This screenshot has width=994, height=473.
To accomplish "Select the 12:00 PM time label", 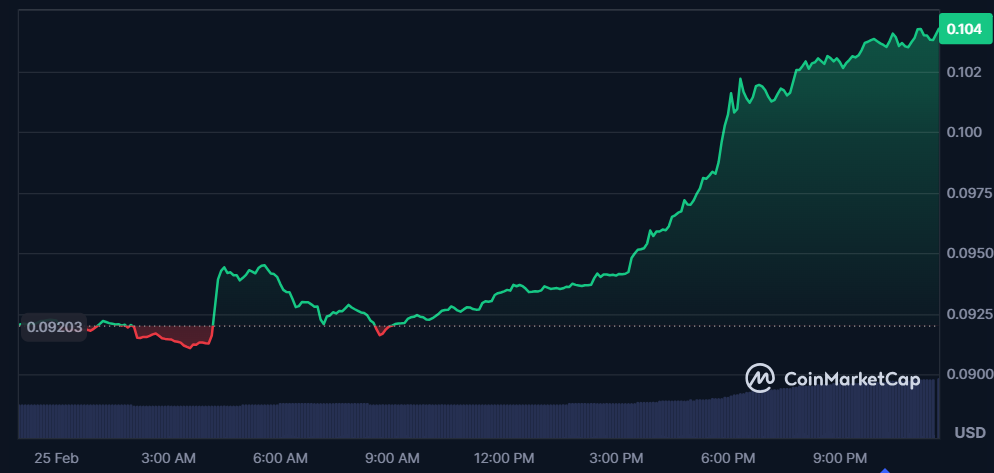I will (x=504, y=458).
